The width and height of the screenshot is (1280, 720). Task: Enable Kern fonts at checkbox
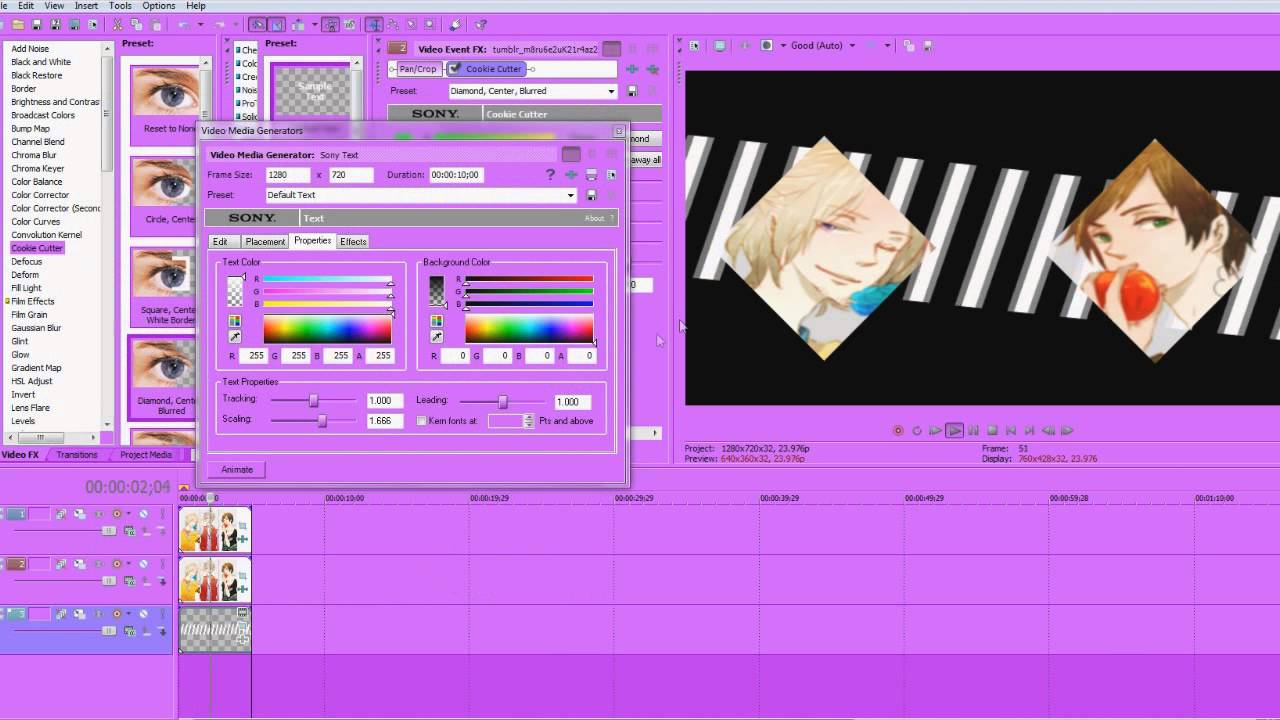point(421,421)
